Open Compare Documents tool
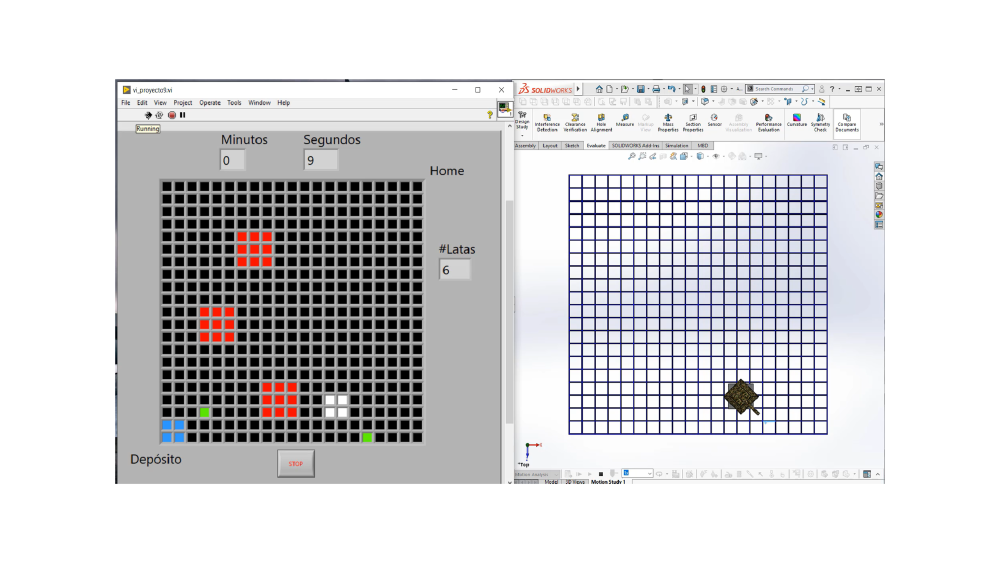Image resolution: width=1000 pixels, height=563 pixels. coord(847,122)
